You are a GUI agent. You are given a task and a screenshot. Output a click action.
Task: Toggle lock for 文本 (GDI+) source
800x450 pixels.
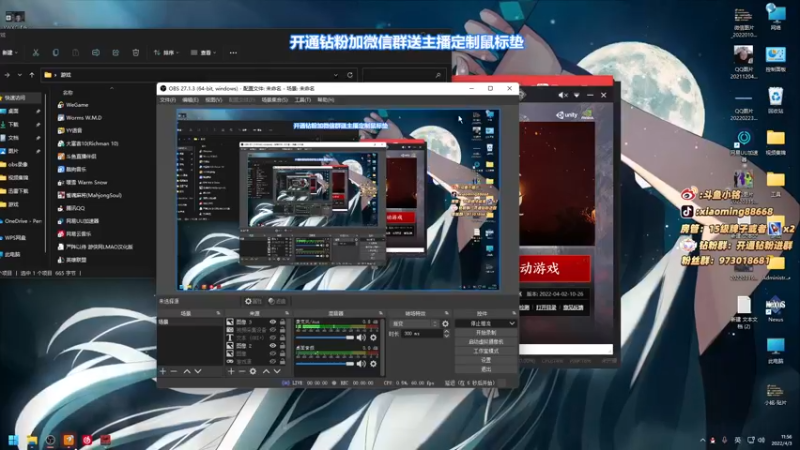[282, 338]
